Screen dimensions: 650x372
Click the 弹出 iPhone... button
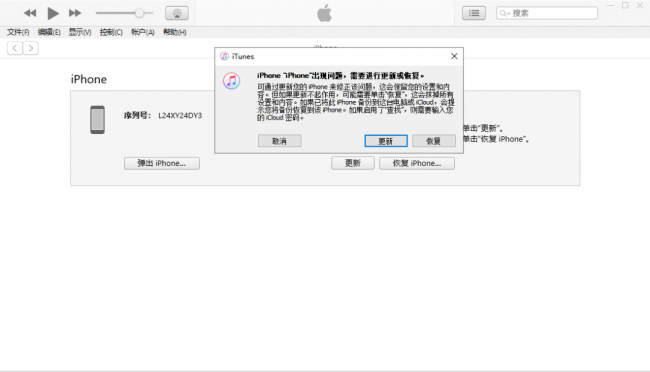(162, 163)
